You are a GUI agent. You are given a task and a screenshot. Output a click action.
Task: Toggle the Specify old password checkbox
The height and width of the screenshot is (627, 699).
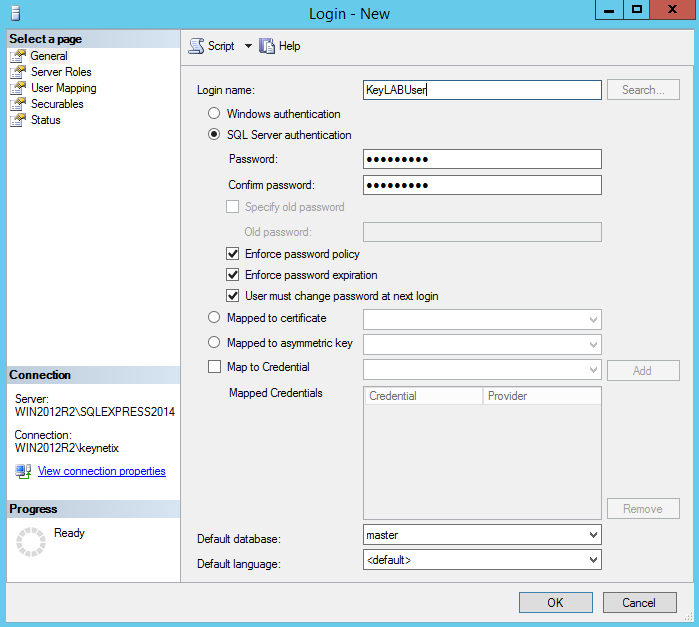(x=233, y=207)
